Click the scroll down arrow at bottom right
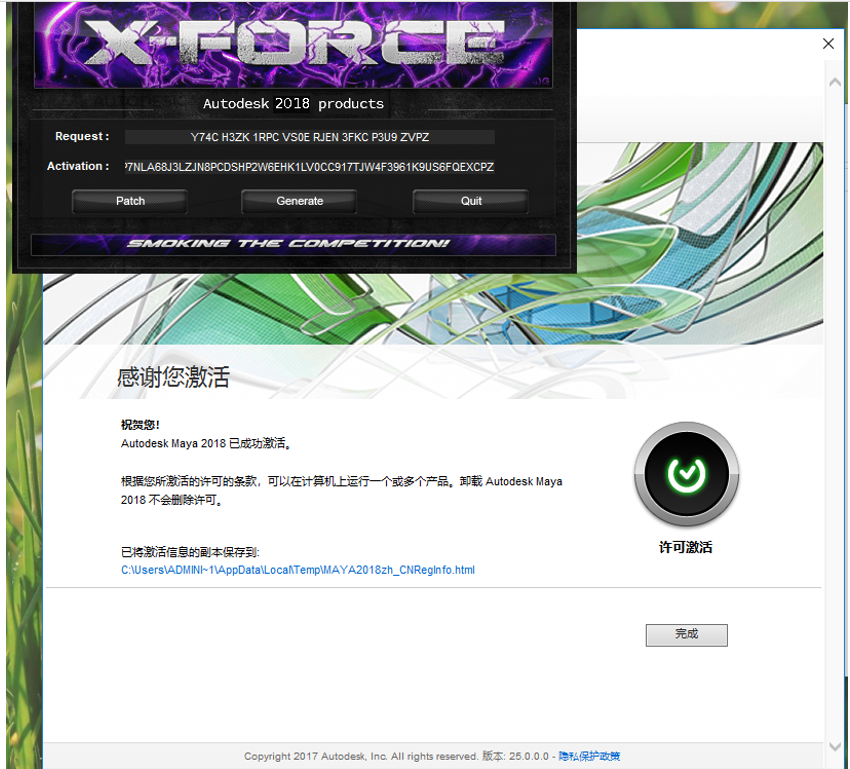Viewport: 850px width, 769px height. coord(835,746)
